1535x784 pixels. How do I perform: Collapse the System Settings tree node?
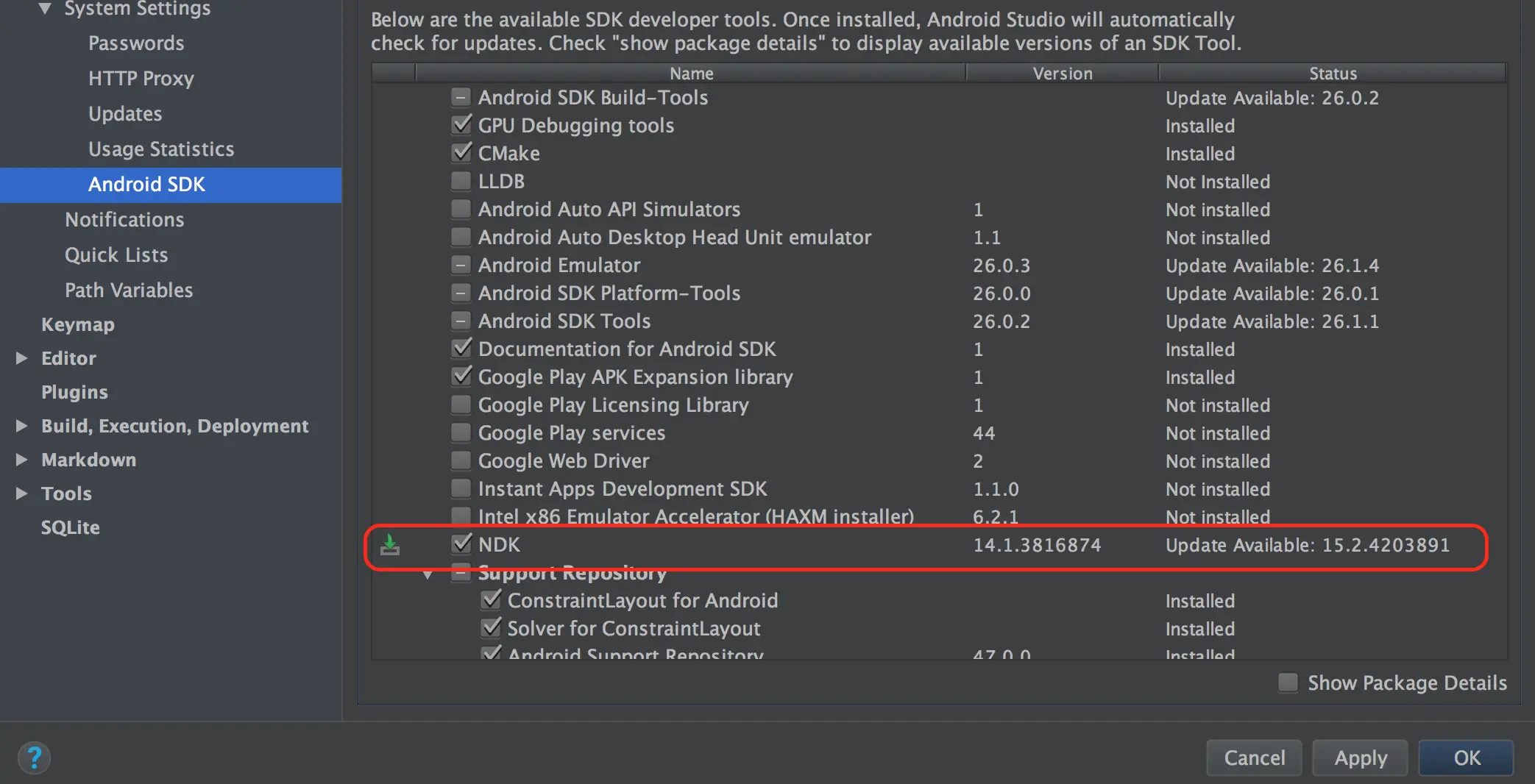(45, 9)
